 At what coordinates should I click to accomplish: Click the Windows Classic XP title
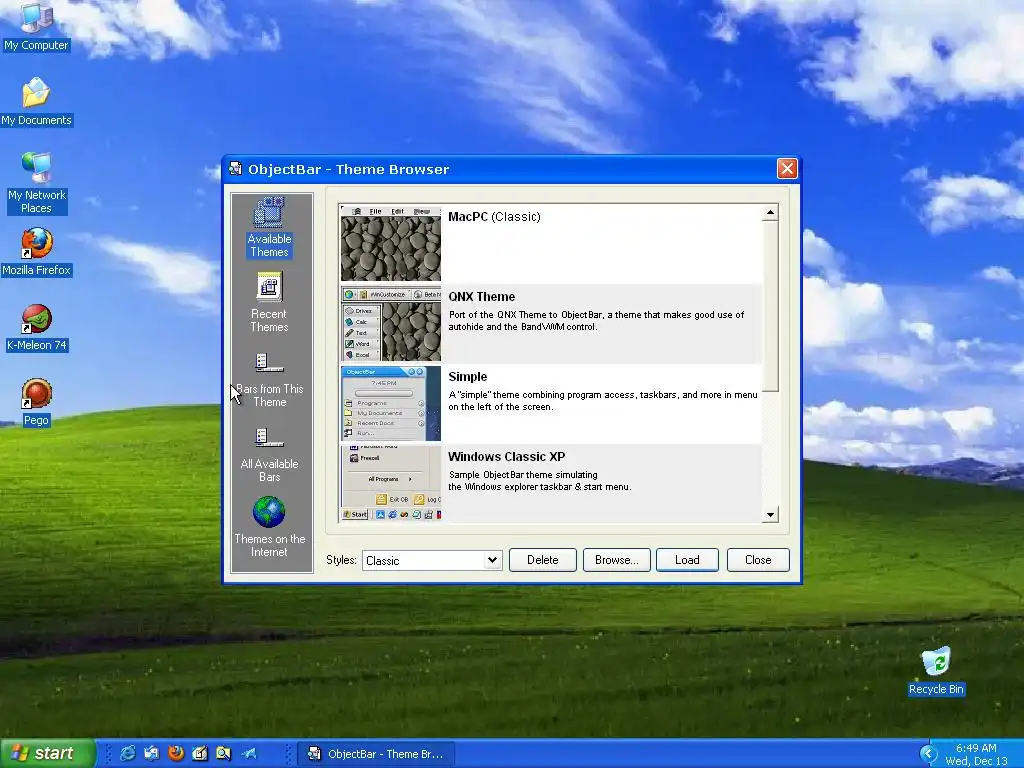coord(506,456)
